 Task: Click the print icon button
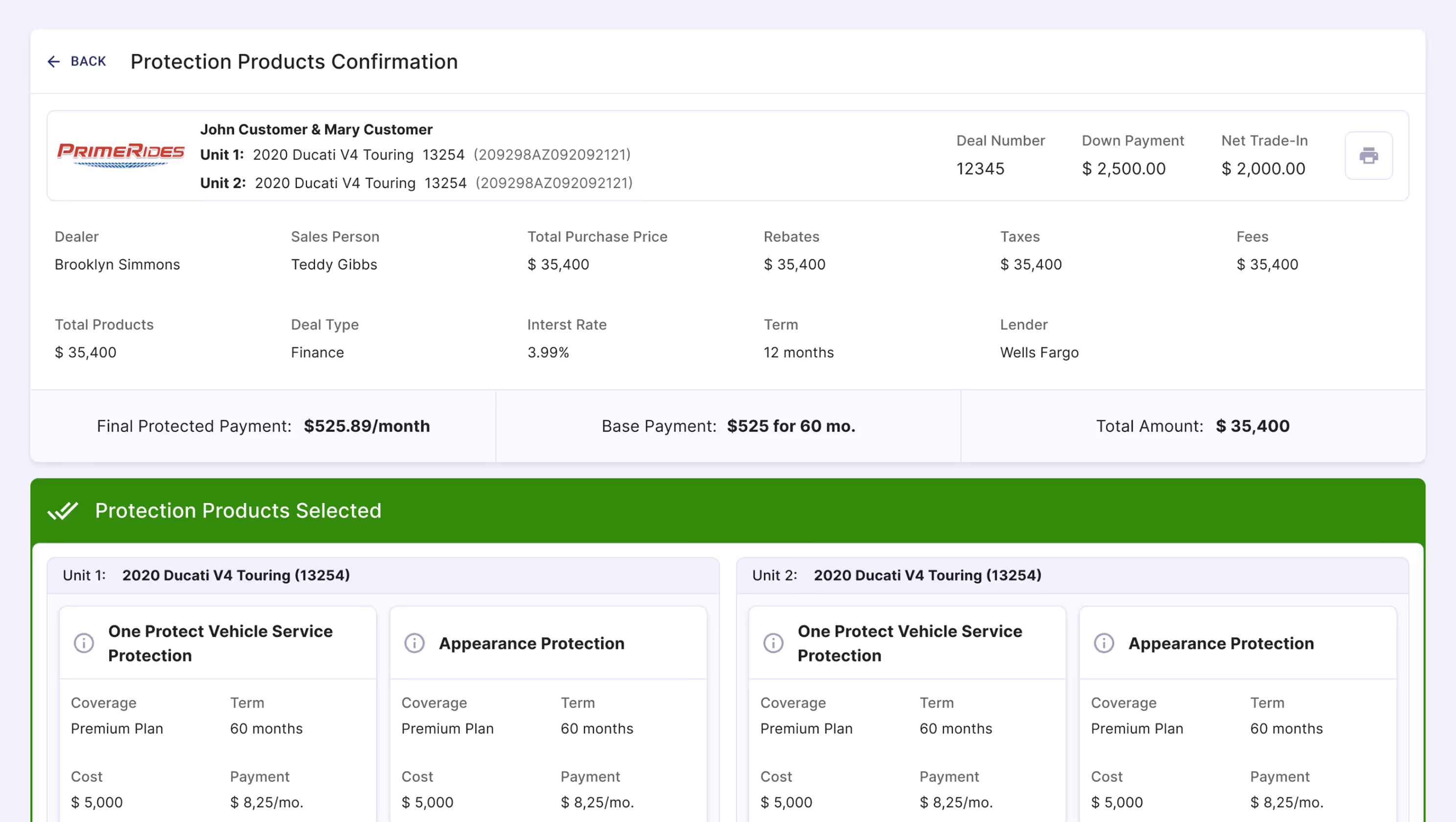[1368, 156]
